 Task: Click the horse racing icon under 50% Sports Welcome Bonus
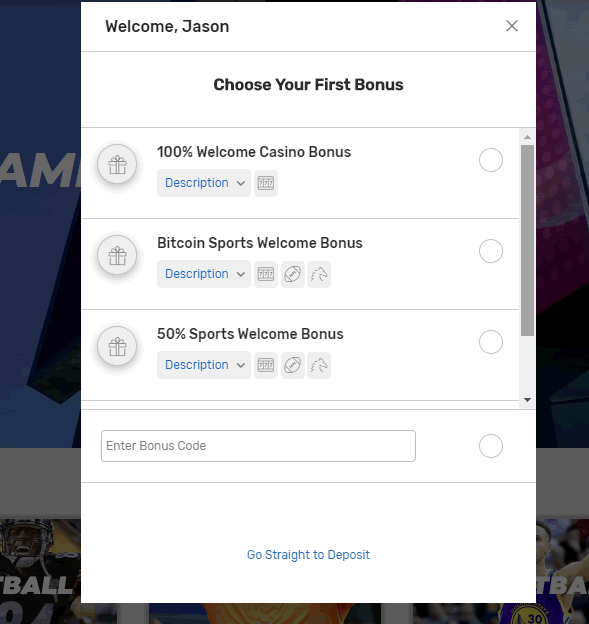click(319, 365)
